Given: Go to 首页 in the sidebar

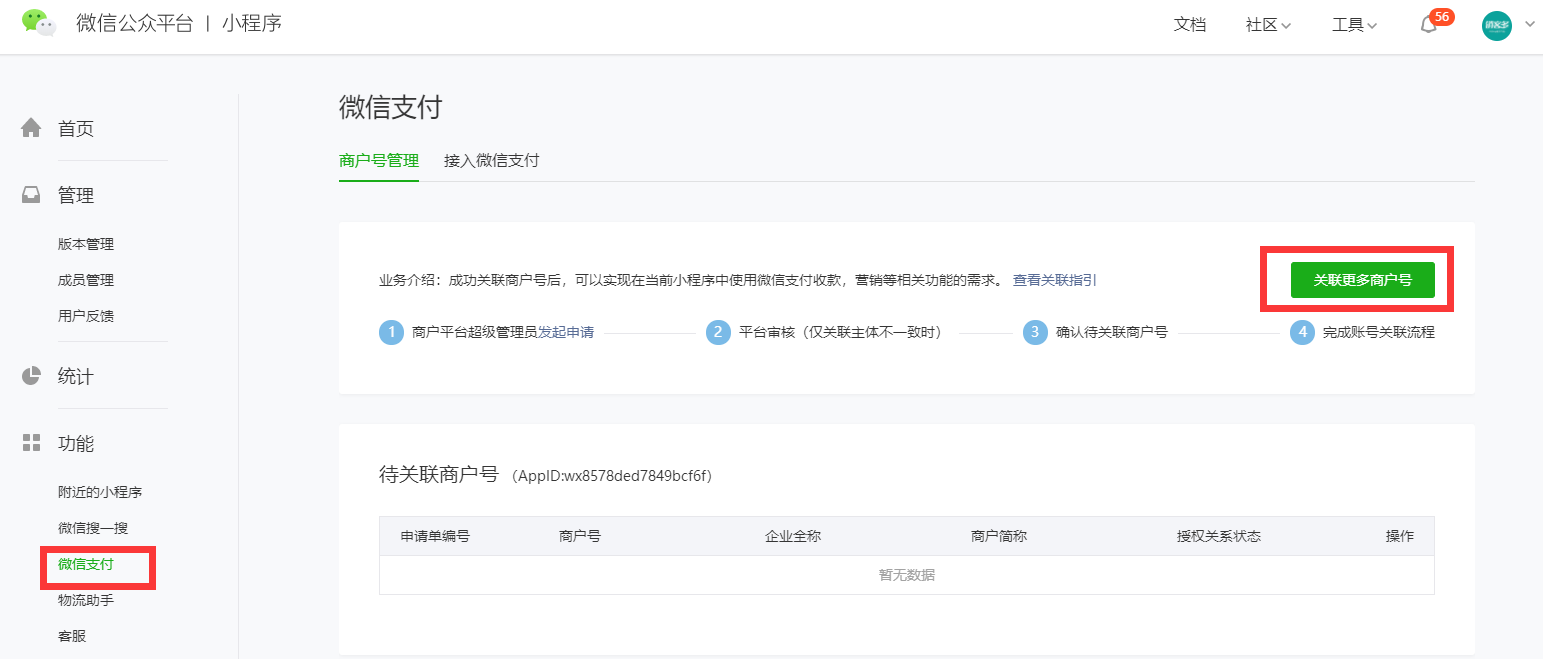Looking at the screenshot, I should (x=76, y=128).
